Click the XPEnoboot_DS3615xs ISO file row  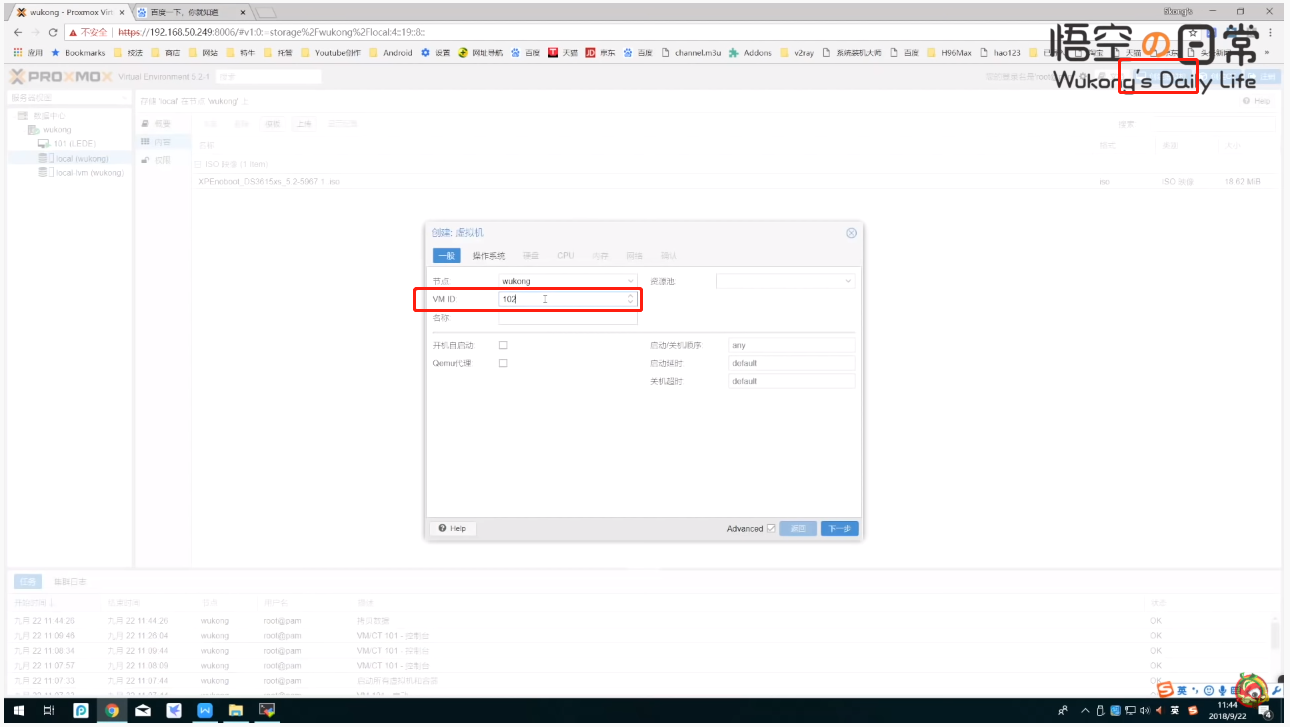tap(737, 181)
